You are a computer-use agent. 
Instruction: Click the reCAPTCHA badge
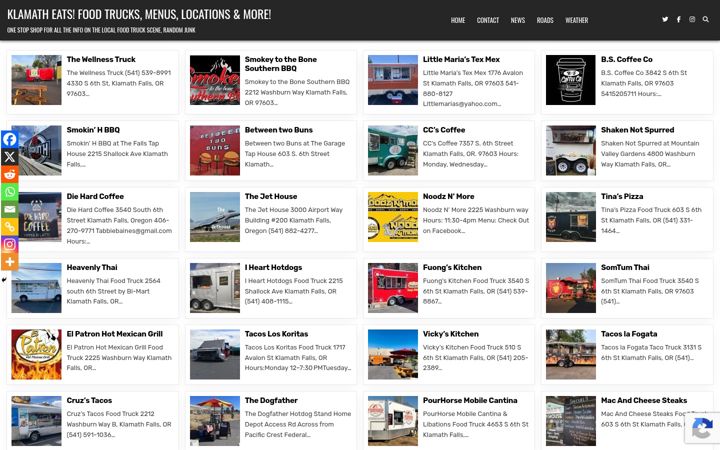pos(702,428)
